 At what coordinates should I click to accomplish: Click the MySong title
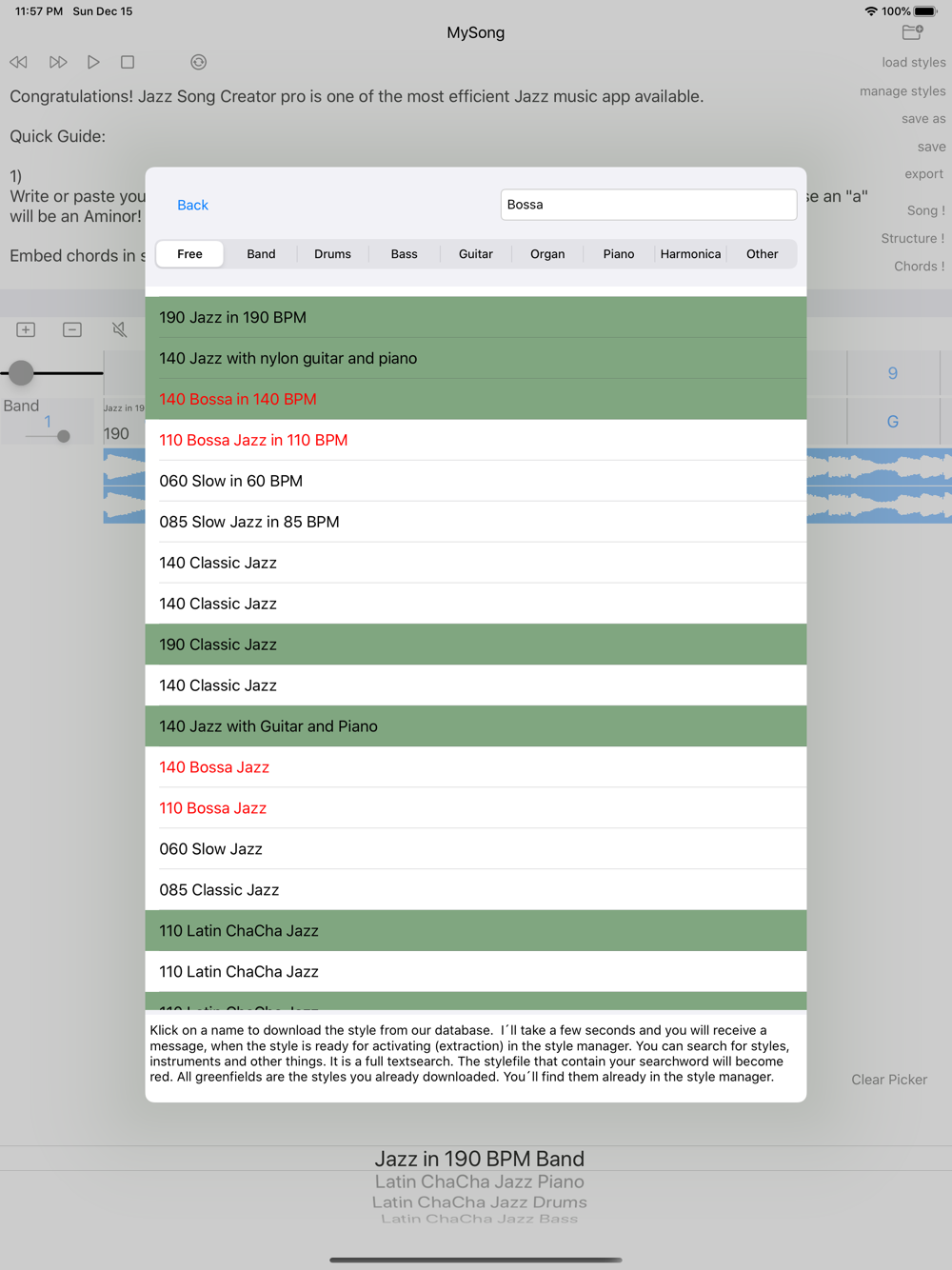pos(476,32)
